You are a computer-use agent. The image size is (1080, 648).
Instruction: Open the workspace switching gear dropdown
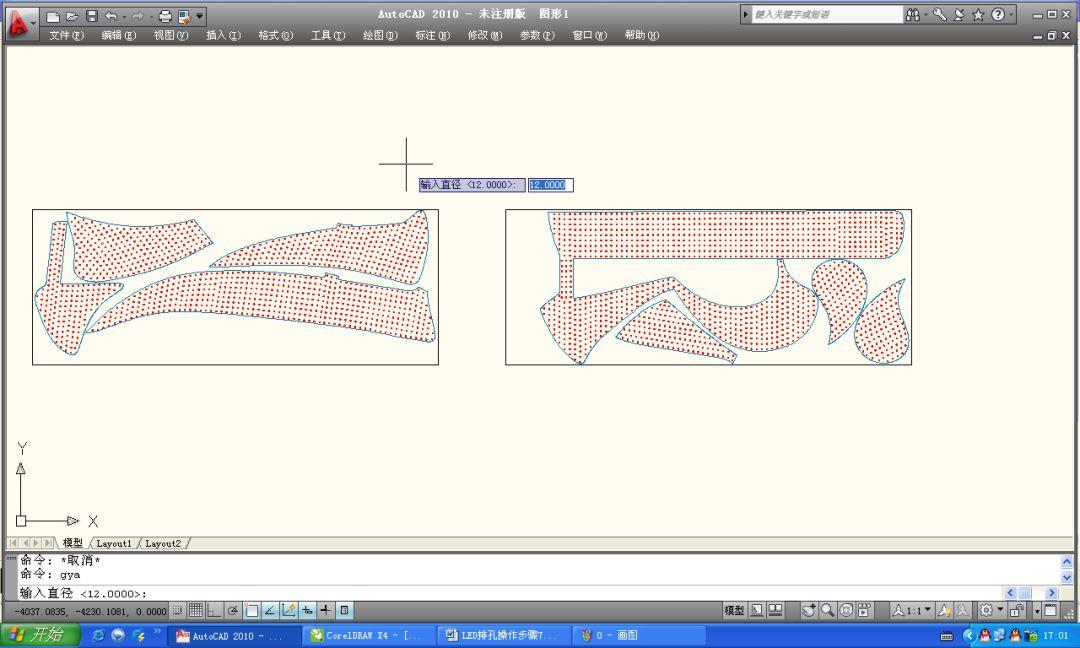[x=990, y=610]
